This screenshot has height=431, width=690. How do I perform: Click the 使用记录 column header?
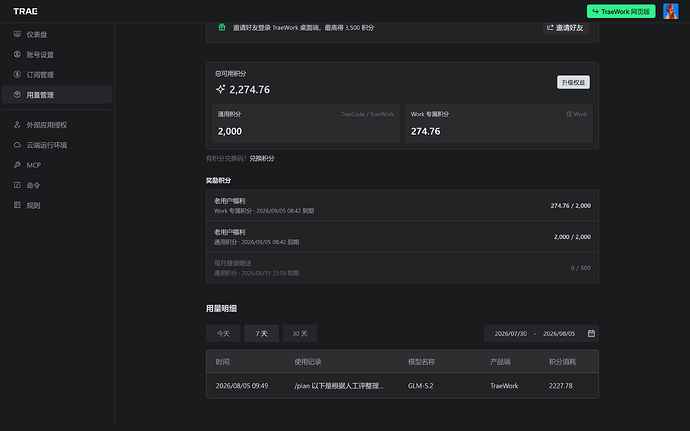(308, 362)
